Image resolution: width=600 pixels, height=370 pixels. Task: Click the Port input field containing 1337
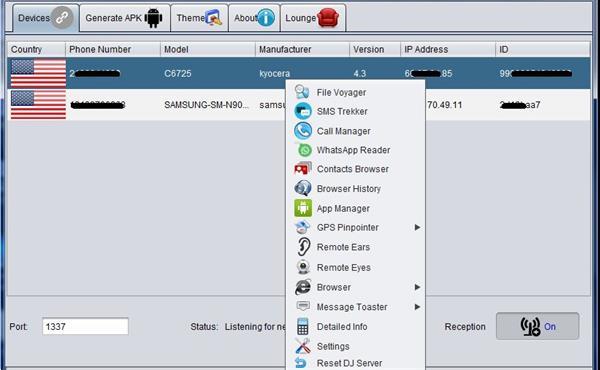(x=85, y=326)
